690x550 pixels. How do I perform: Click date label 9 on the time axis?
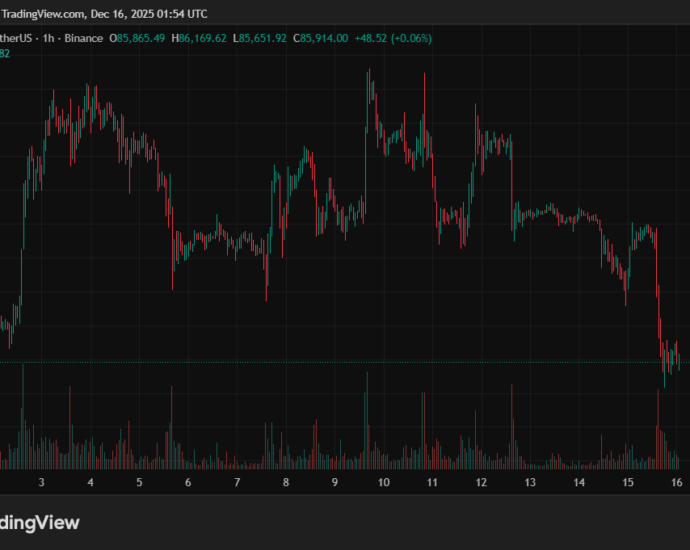(335, 483)
